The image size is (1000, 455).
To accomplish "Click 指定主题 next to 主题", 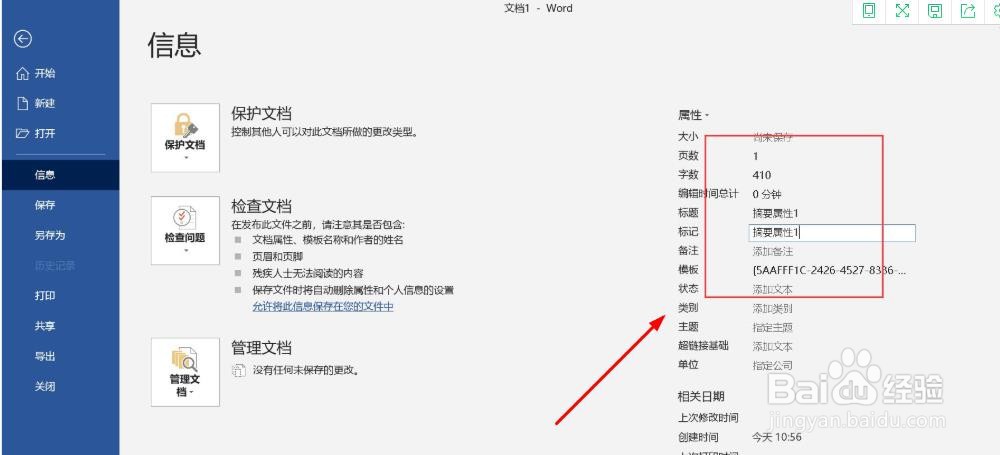I will 773,327.
